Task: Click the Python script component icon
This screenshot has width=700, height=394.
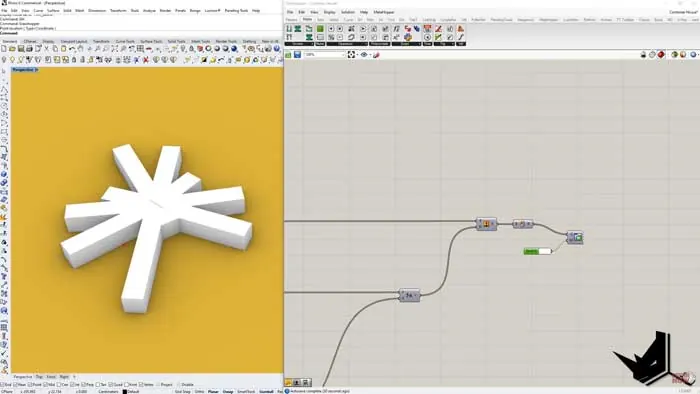Action: tap(408, 37)
